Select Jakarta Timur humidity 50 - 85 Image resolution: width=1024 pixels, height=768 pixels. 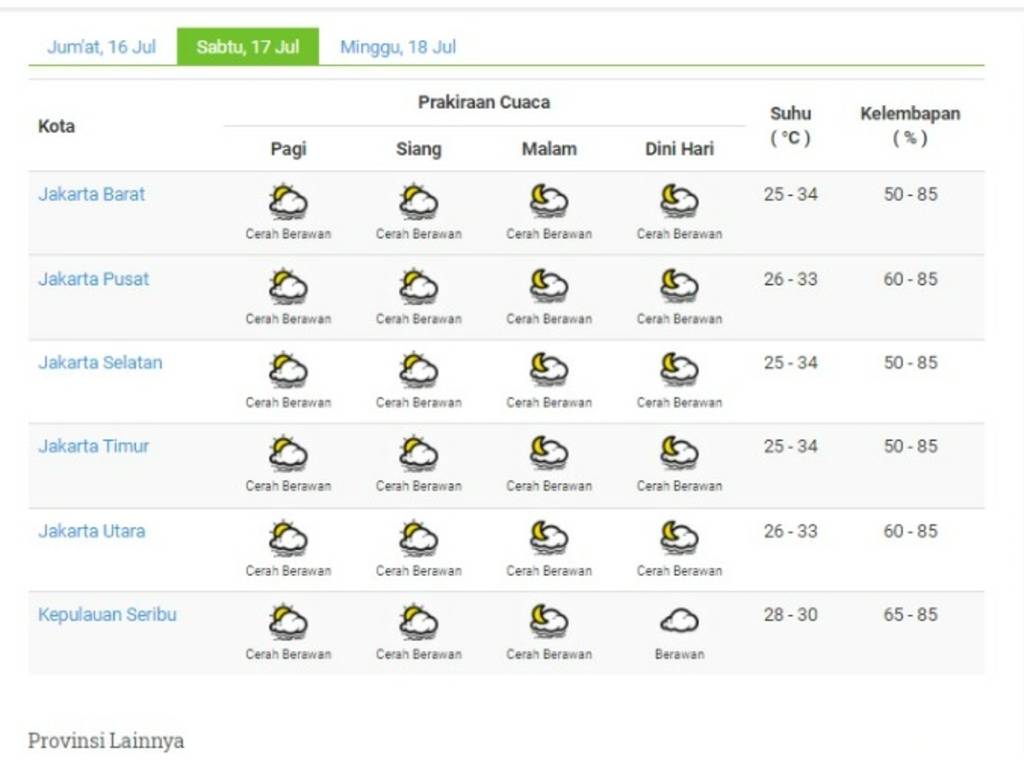(910, 446)
